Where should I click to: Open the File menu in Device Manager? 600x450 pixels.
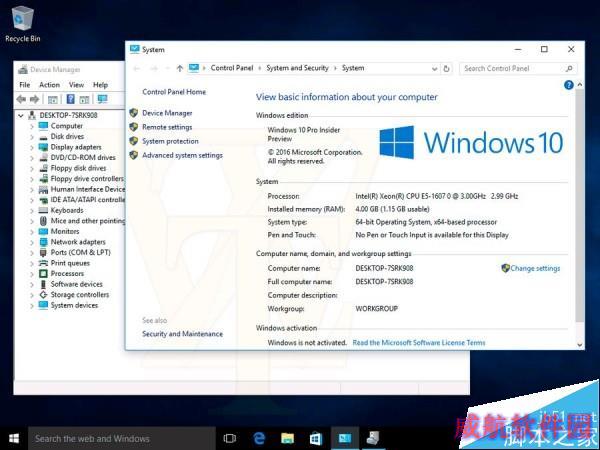tap(24, 85)
